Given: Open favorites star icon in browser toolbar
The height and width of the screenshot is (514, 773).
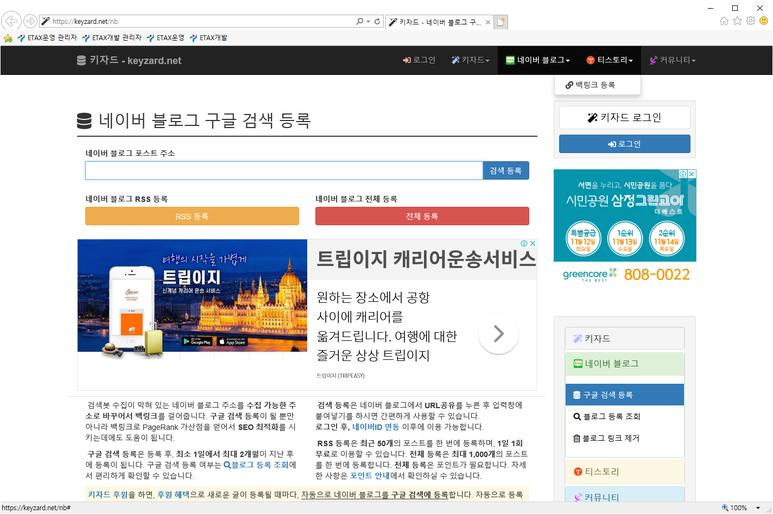Looking at the screenshot, I should [737, 21].
